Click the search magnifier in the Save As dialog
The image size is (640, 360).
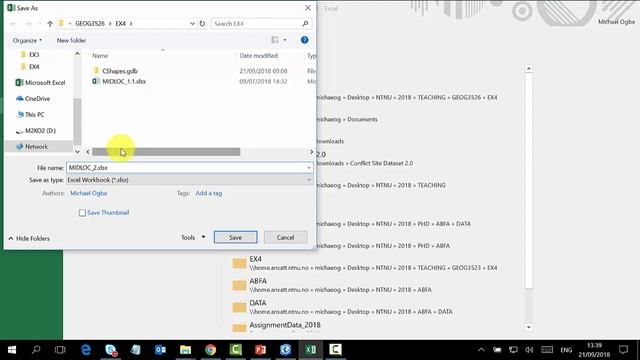coord(305,24)
